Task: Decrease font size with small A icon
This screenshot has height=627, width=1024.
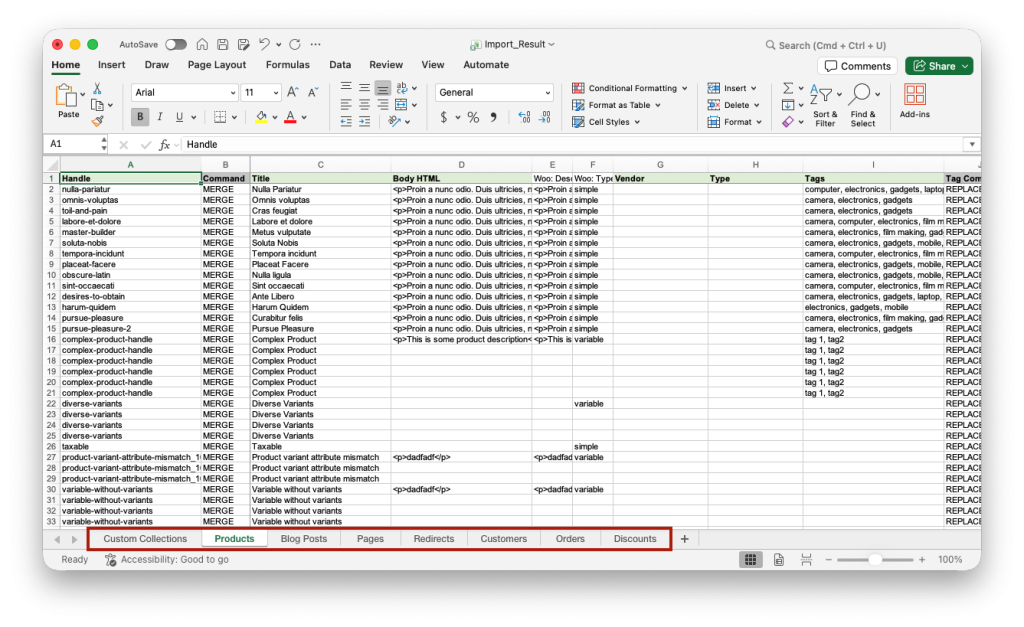Action: pos(313,92)
